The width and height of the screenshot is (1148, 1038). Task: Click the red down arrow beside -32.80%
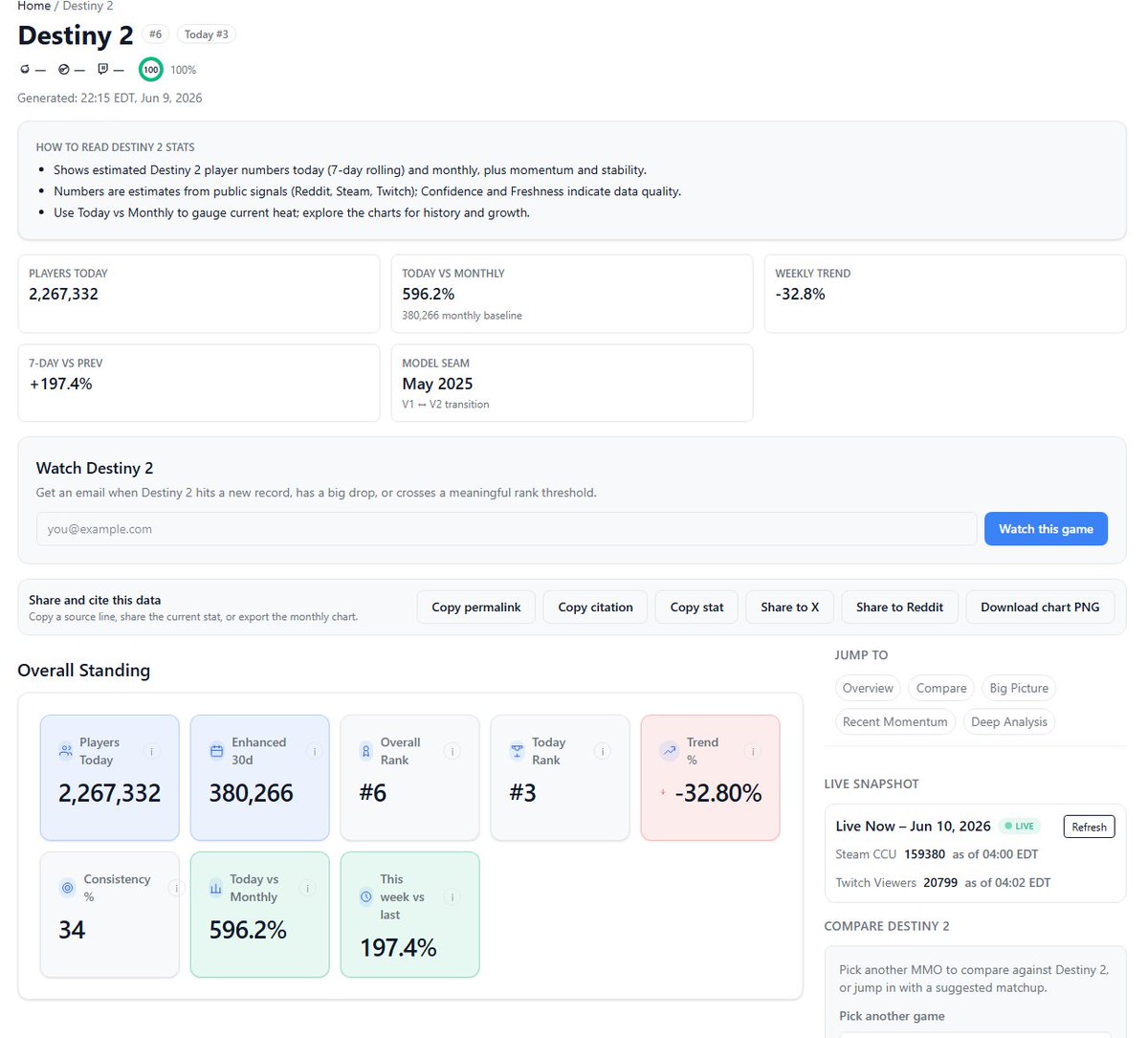(x=663, y=793)
